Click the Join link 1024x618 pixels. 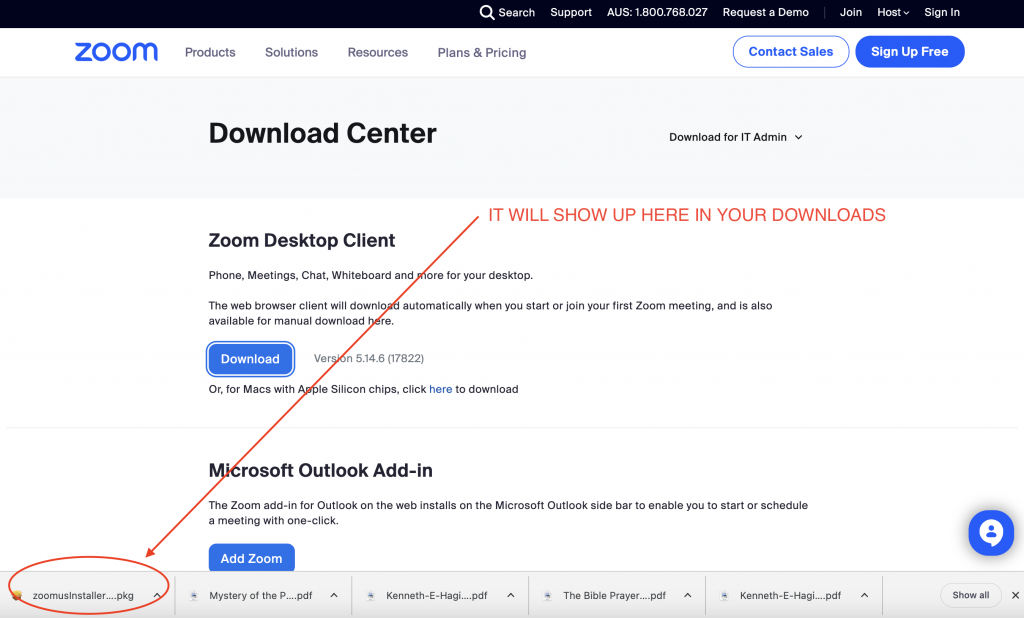(850, 12)
